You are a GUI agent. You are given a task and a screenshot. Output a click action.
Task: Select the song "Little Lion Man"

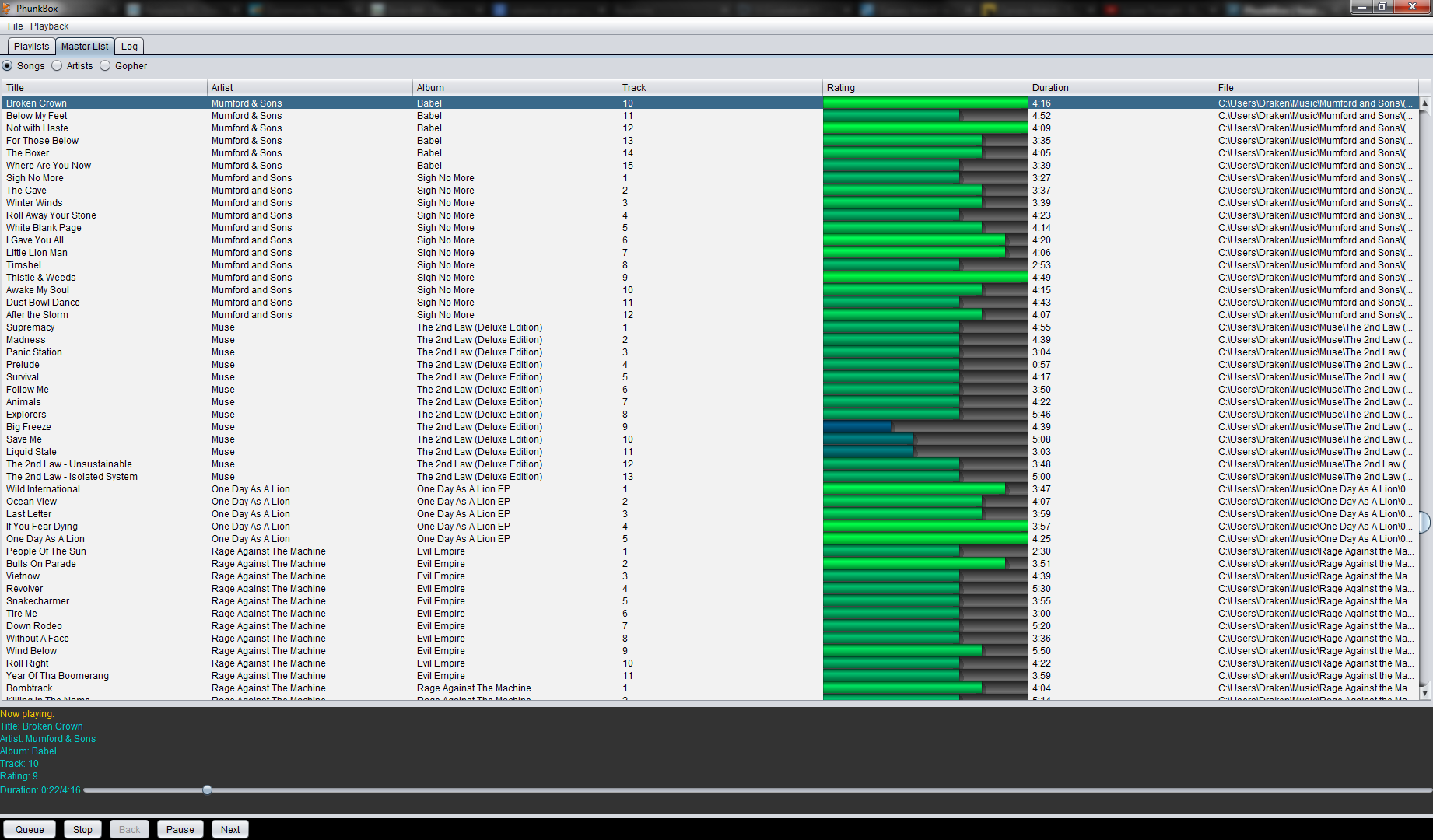click(37, 253)
